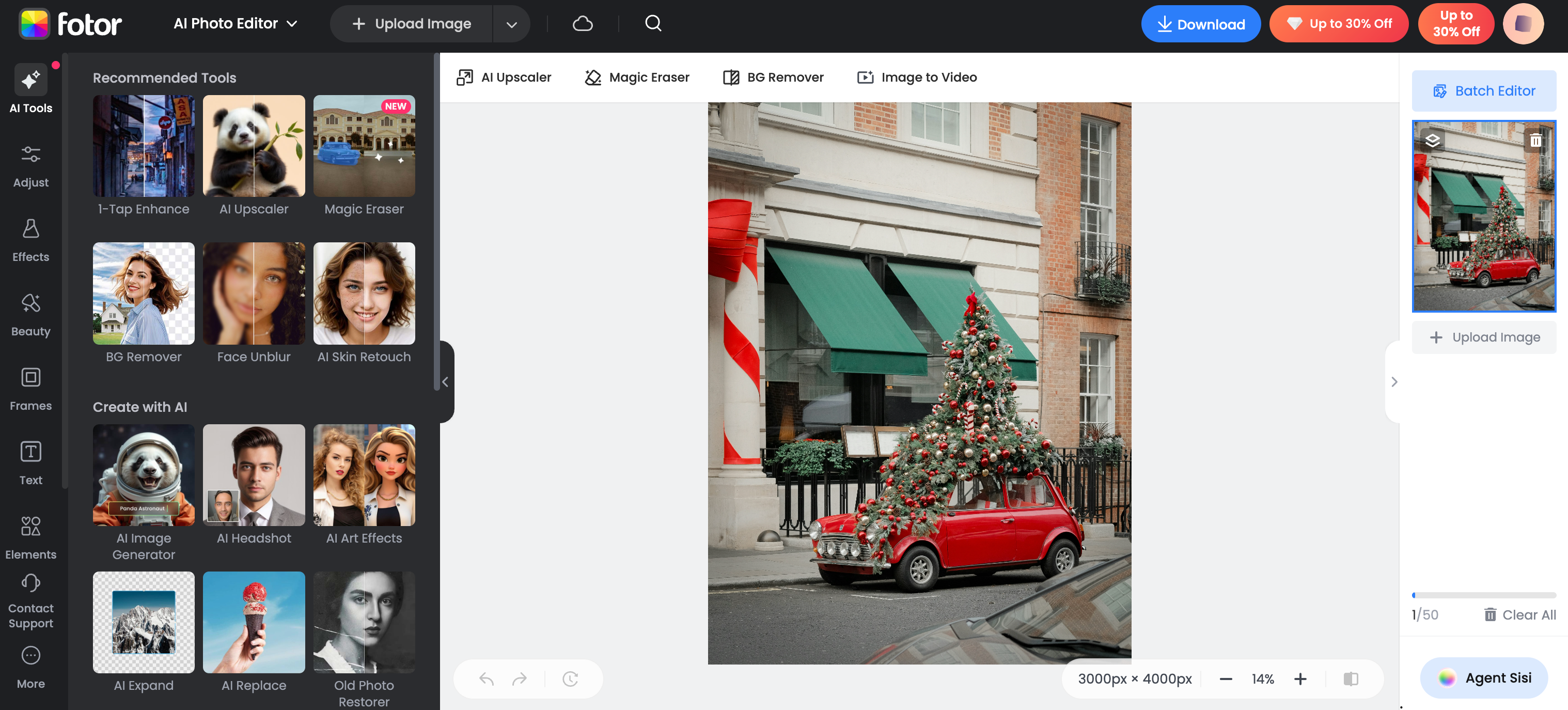
Task: Click the search magnifier icon
Action: [x=652, y=24]
